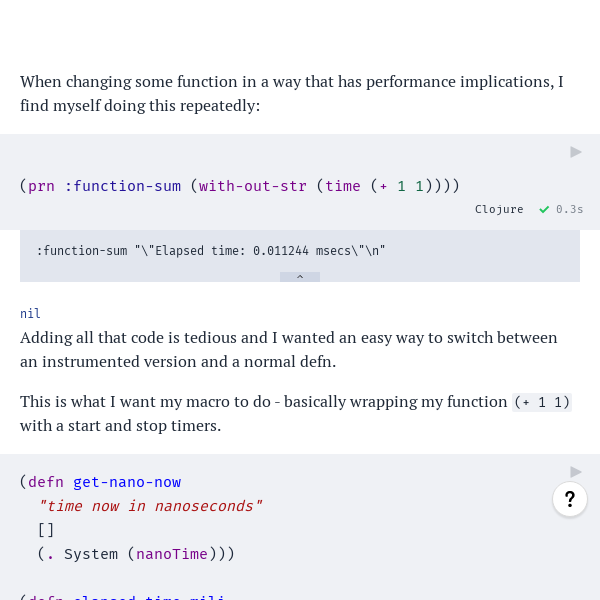600x600 pixels.
Task: Click the nanoTime method call
Action: 172,554
